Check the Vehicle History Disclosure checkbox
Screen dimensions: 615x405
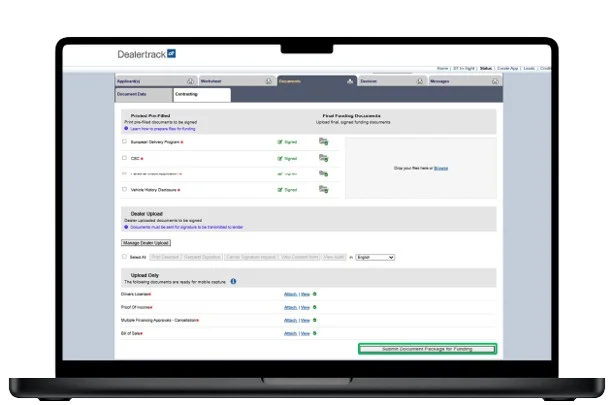pyautogui.click(x=124, y=188)
